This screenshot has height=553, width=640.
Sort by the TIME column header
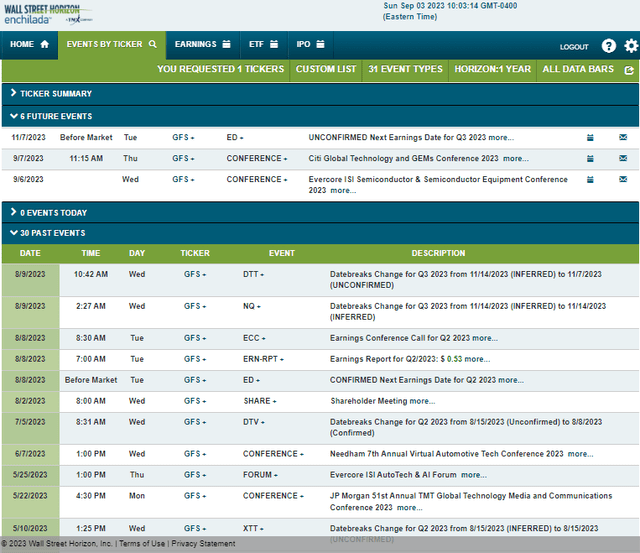point(91,253)
